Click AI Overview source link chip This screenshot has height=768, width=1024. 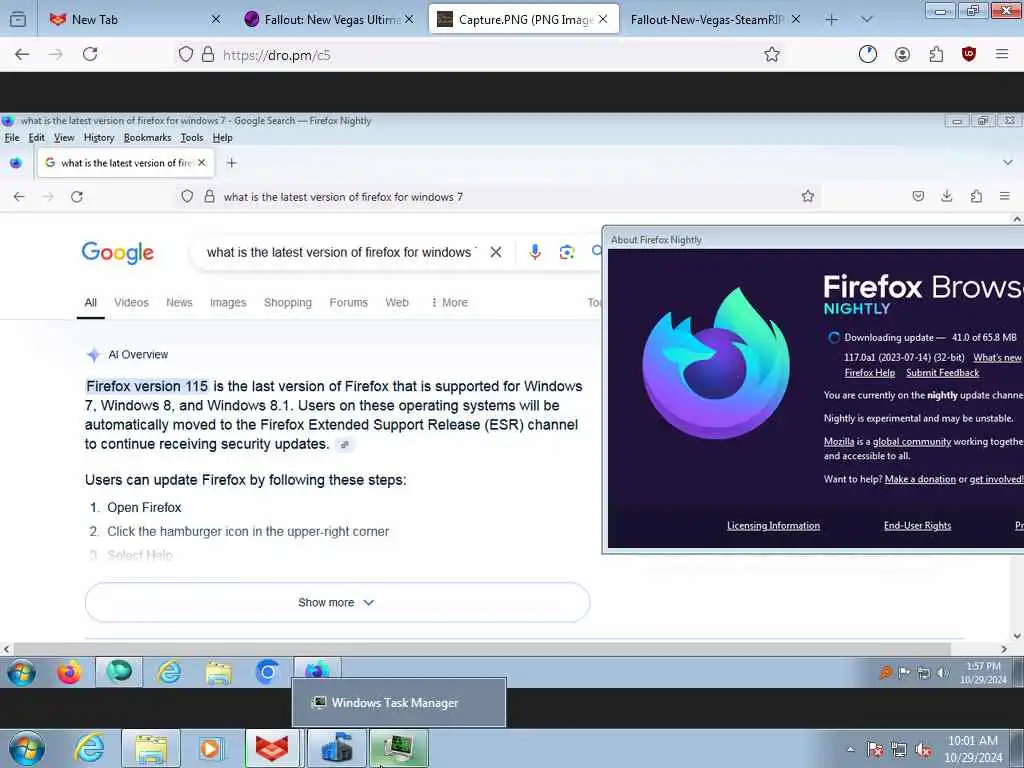click(345, 445)
